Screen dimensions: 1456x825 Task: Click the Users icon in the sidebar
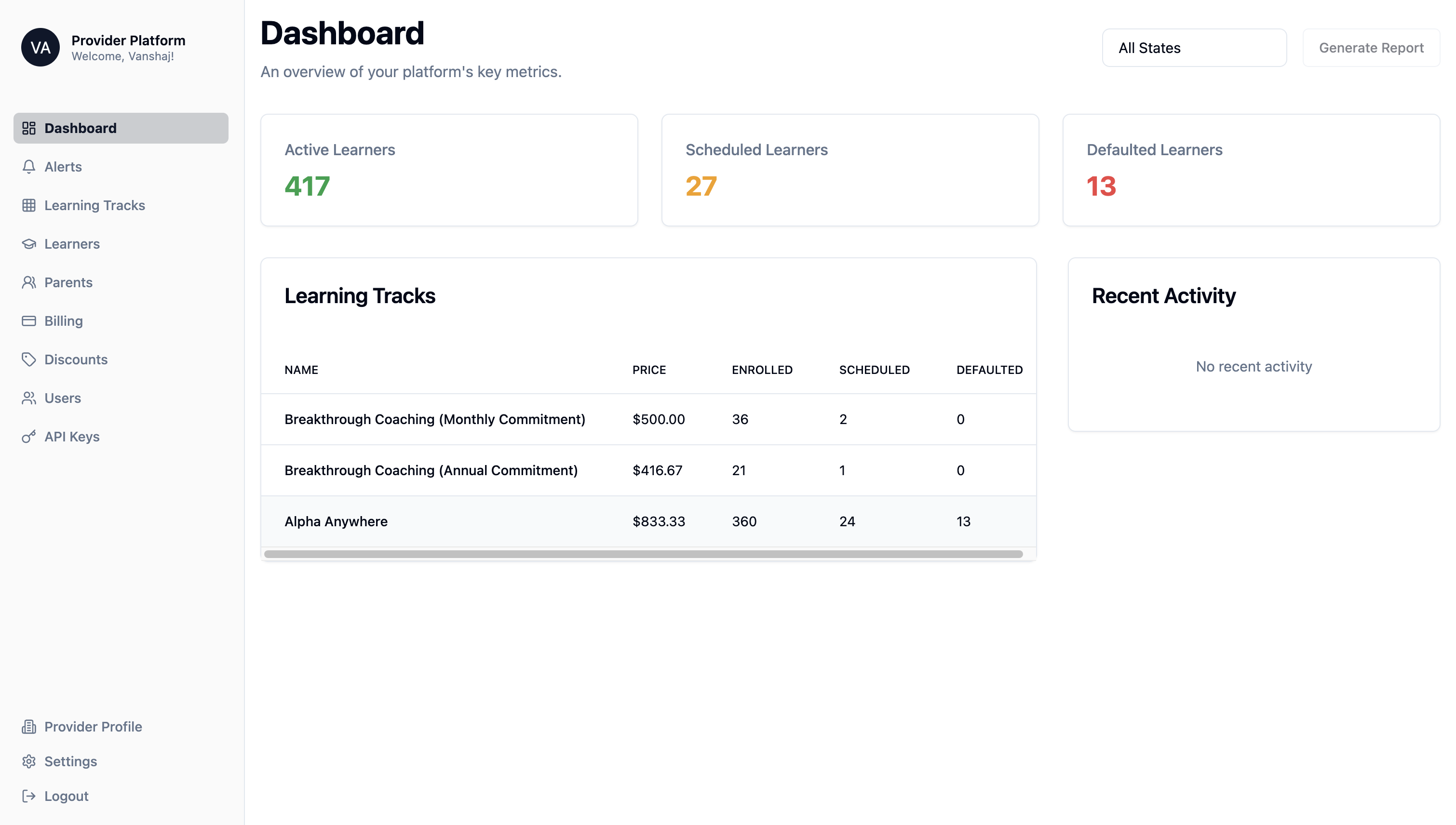coord(29,398)
